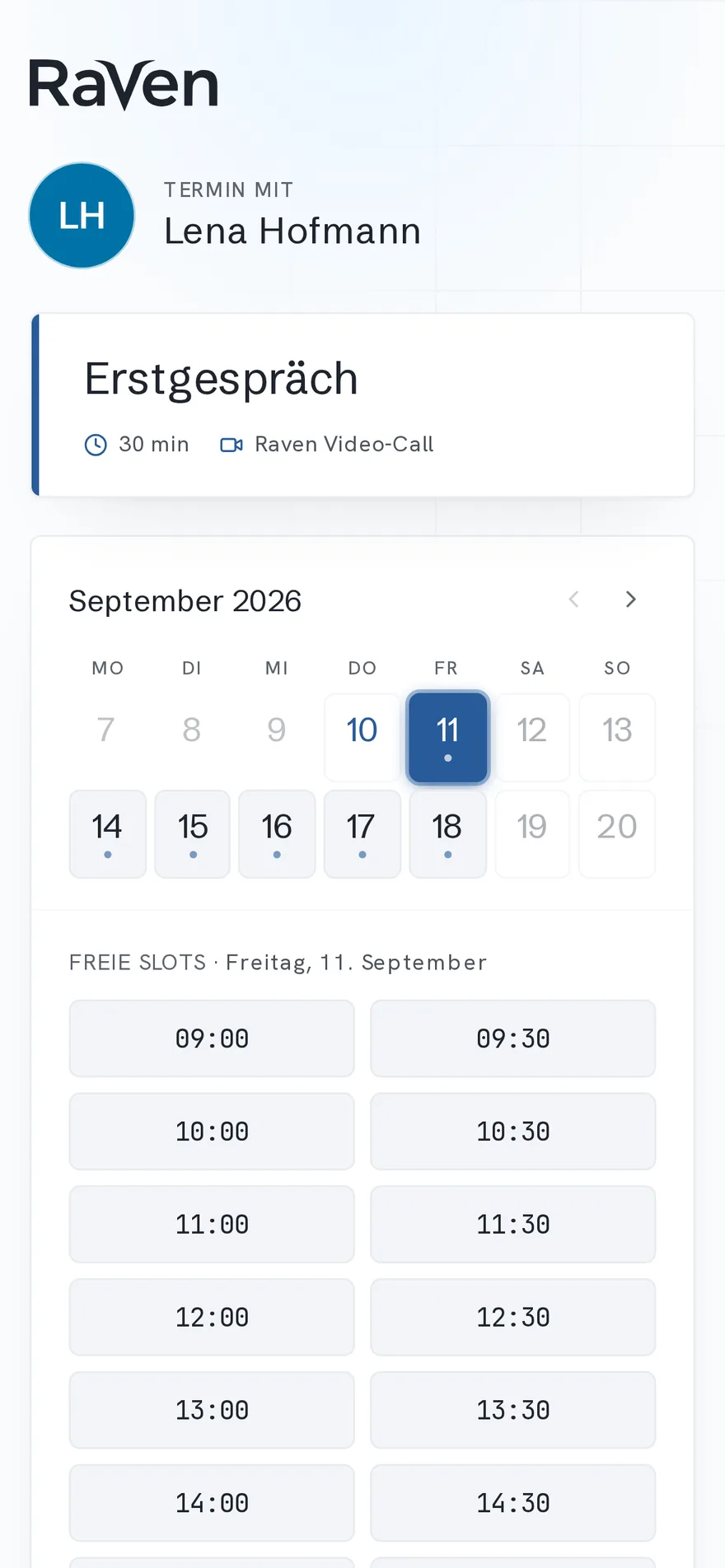Select Thursday 10 in the calendar
Screen dimensions: 725x1568
point(362,737)
